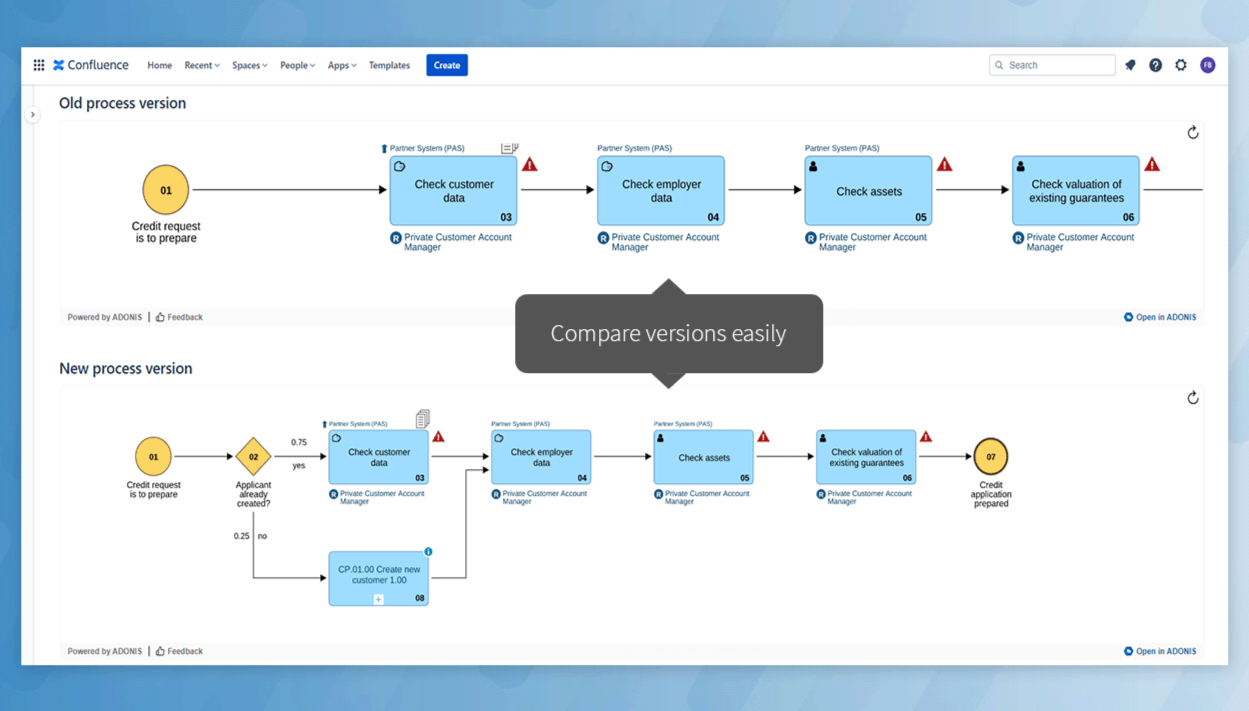Select new version Check employer data task 04
Image resolution: width=1249 pixels, height=711 pixels.
click(x=541, y=457)
